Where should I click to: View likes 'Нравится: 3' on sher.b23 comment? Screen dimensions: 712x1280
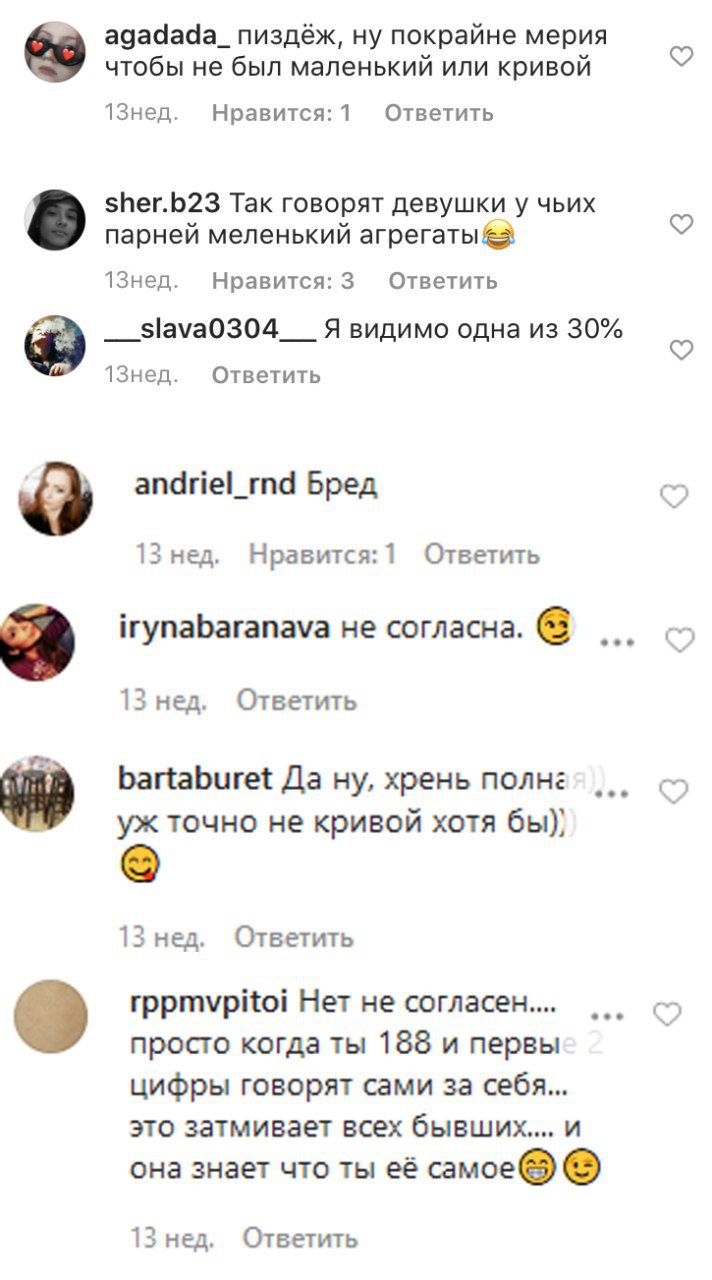pyautogui.click(x=283, y=281)
